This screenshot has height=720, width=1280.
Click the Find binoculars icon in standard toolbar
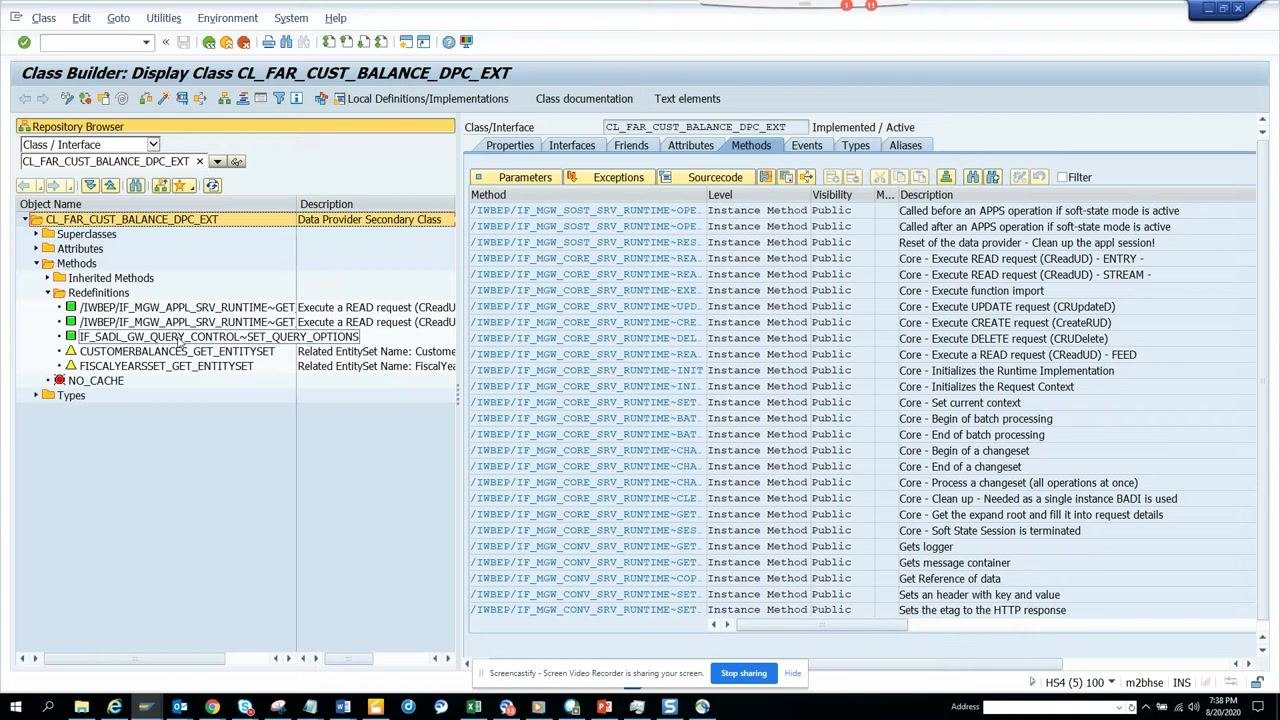pos(286,42)
